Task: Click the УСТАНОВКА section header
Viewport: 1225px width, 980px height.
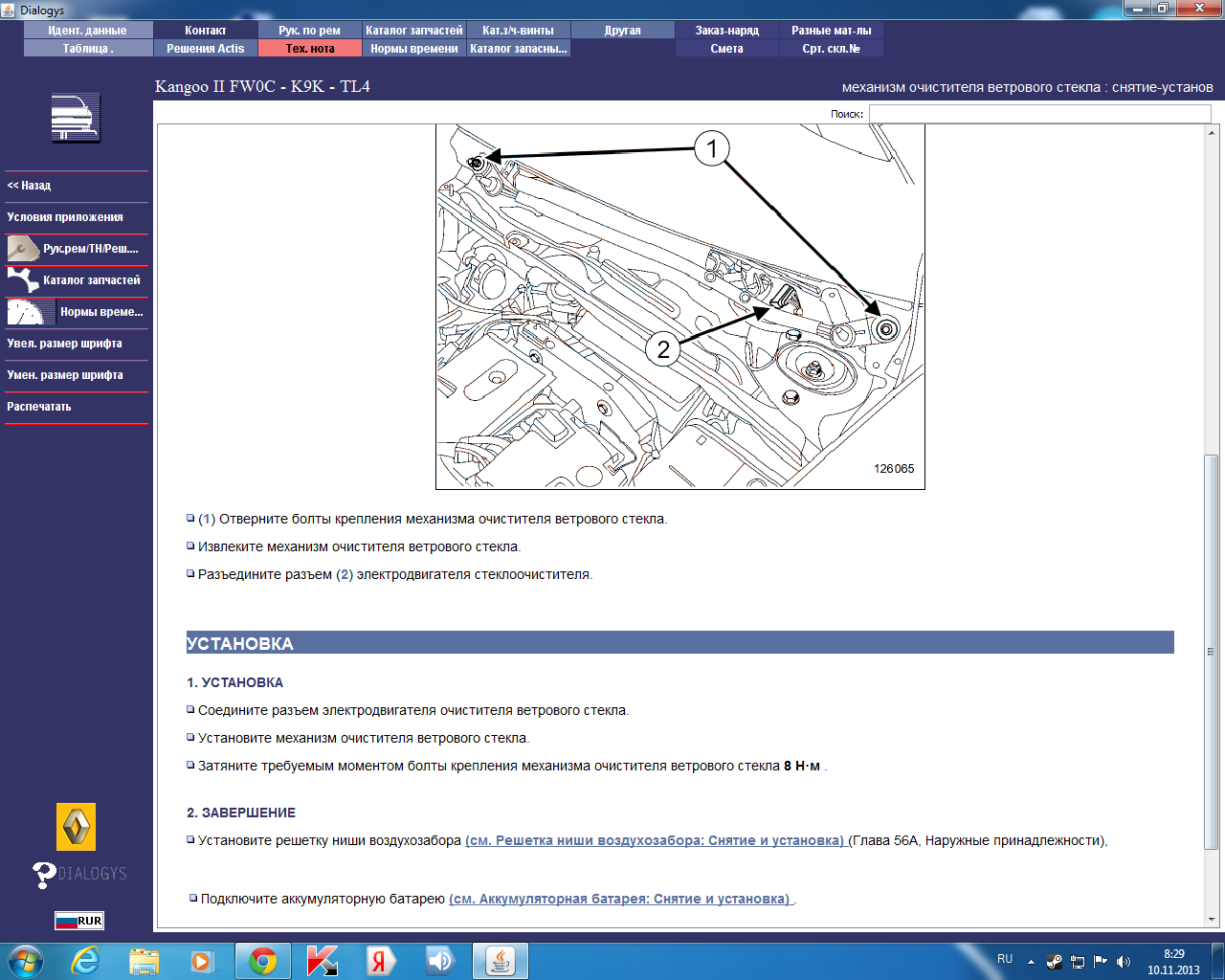Action: (679, 643)
